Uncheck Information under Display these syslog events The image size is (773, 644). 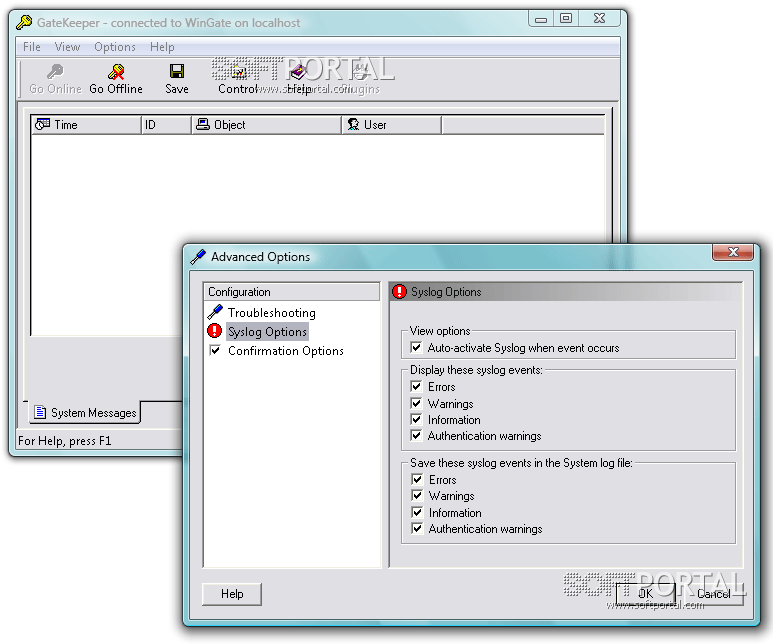pyautogui.click(x=417, y=420)
